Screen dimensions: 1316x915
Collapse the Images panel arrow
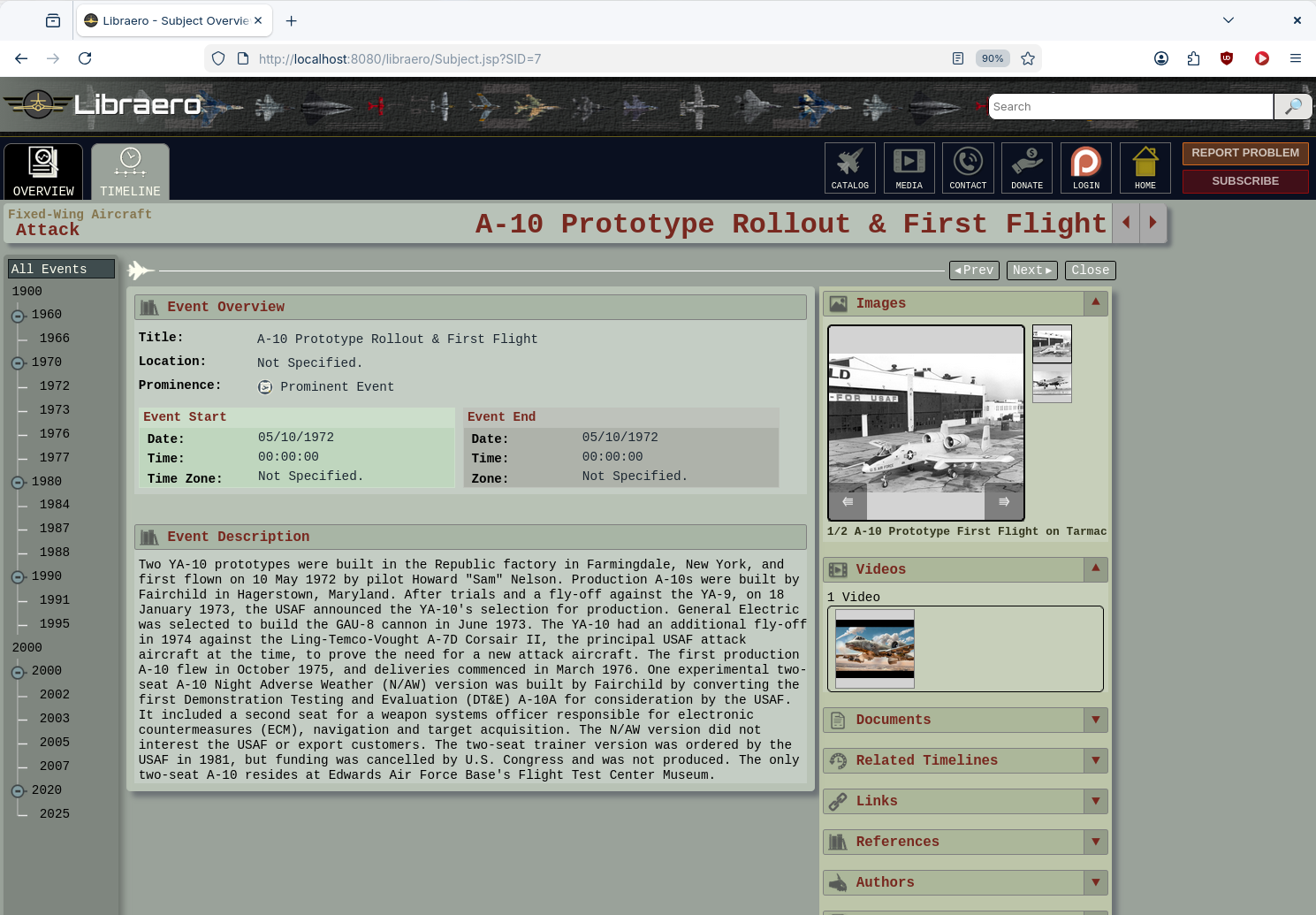point(1095,303)
